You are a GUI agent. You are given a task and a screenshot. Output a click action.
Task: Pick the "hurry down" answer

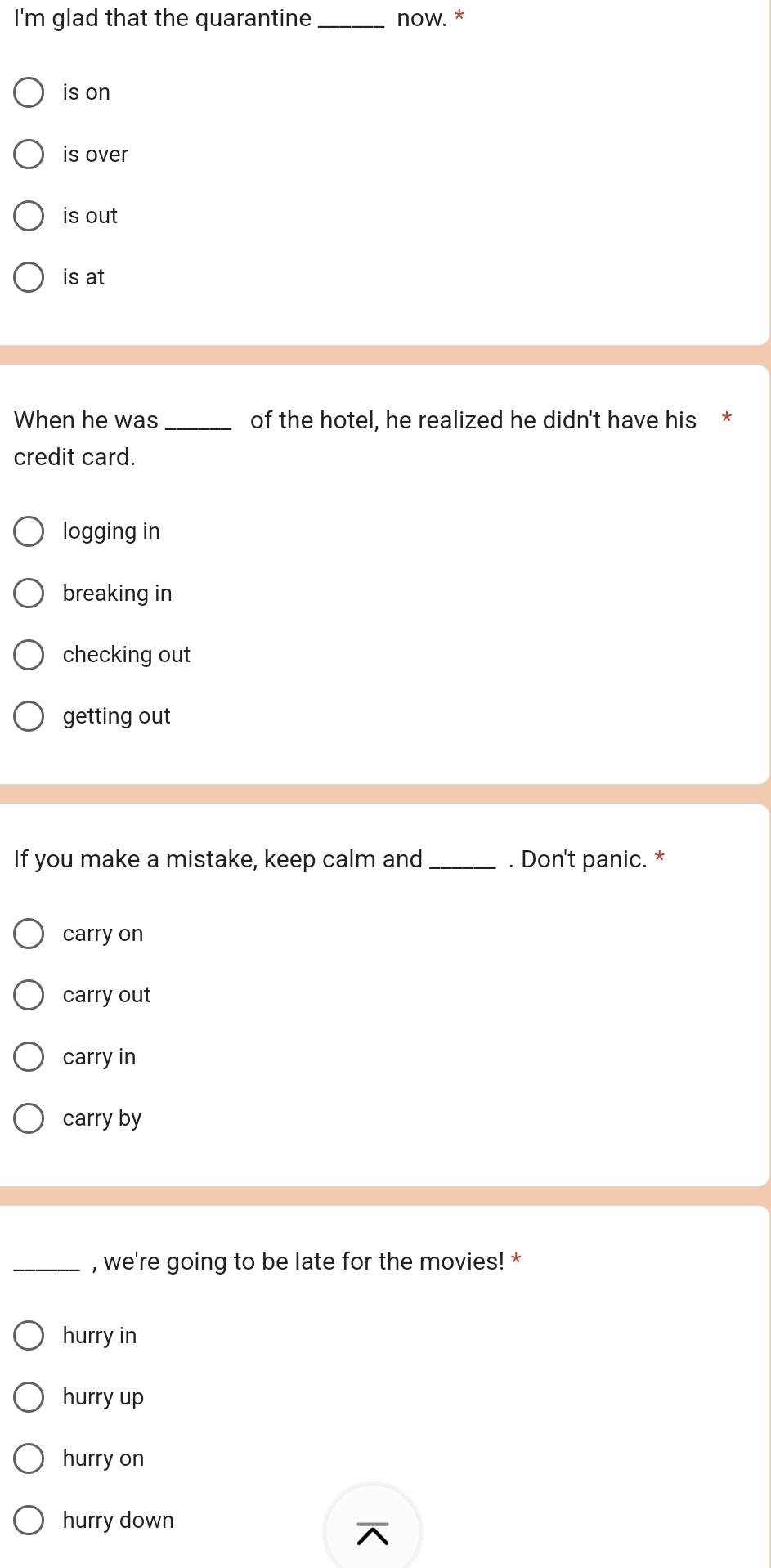pyautogui.click(x=29, y=1521)
